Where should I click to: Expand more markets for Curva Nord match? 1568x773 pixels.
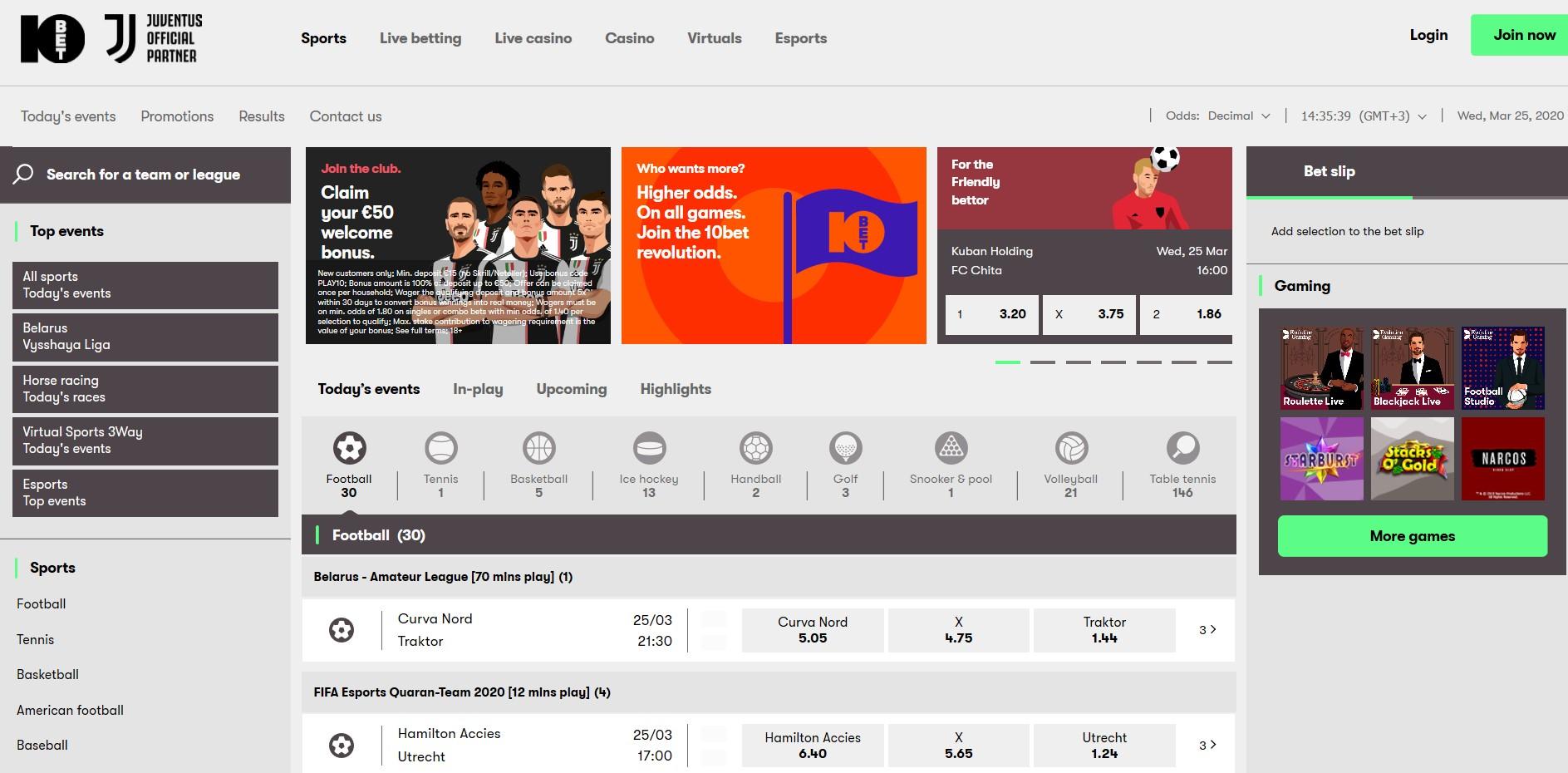[1207, 630]
